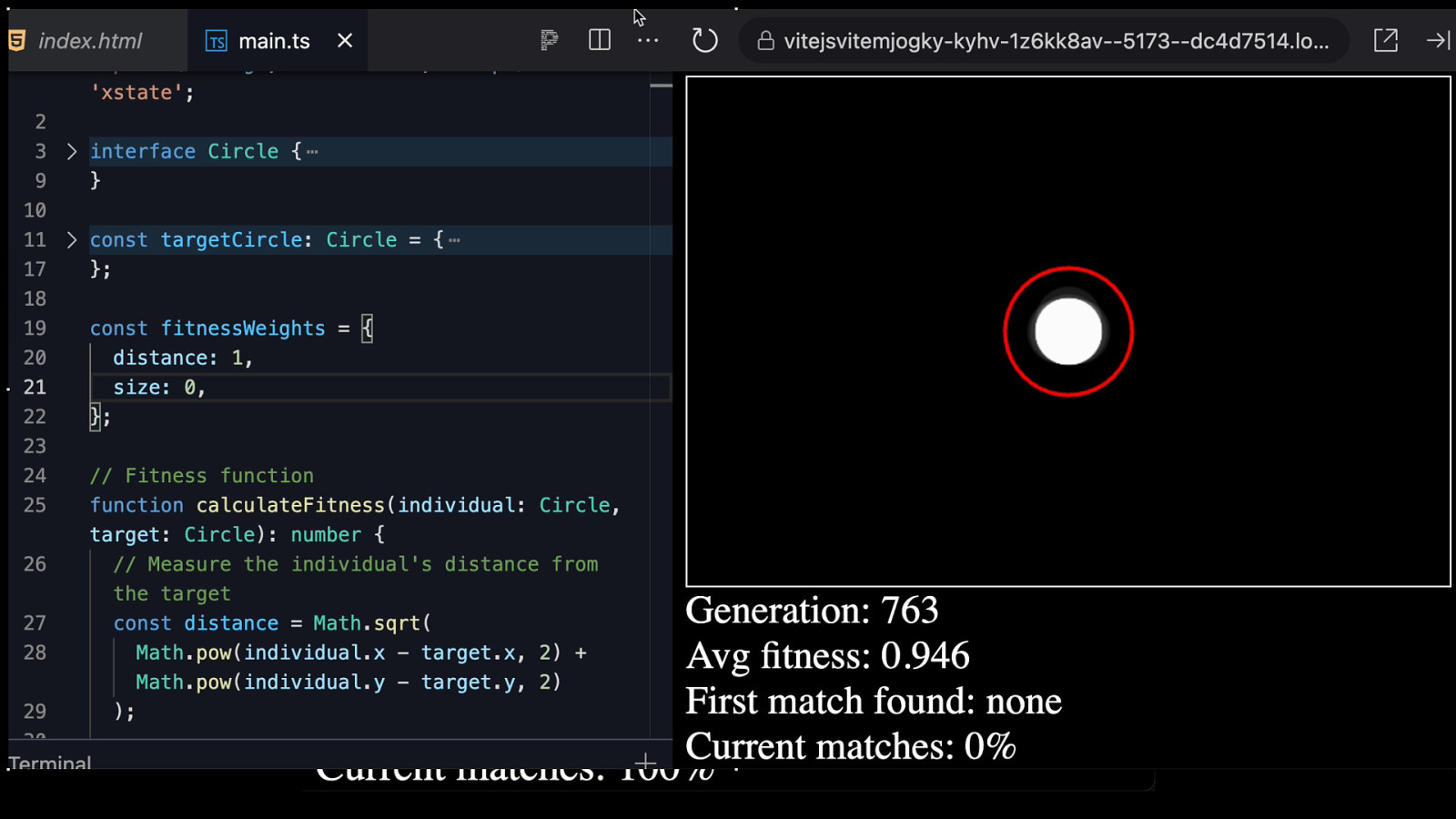
Task: Click the 'interface Circle' text on line 3
Action: tap(184, 151)
